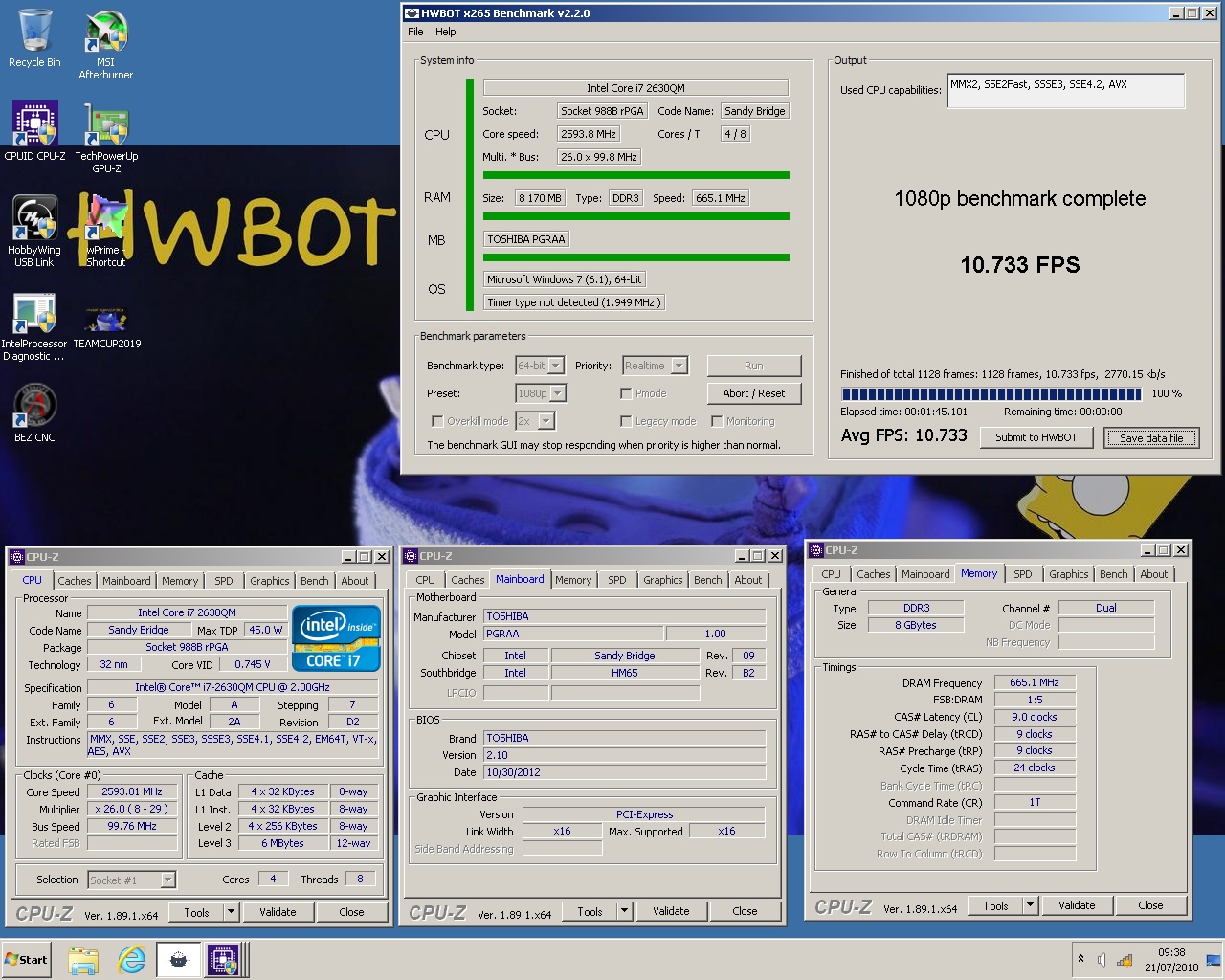This screenshot has width=1225, height=980.
Task: Click the benchmark progress bar at 100%
Action: [991, 393]
